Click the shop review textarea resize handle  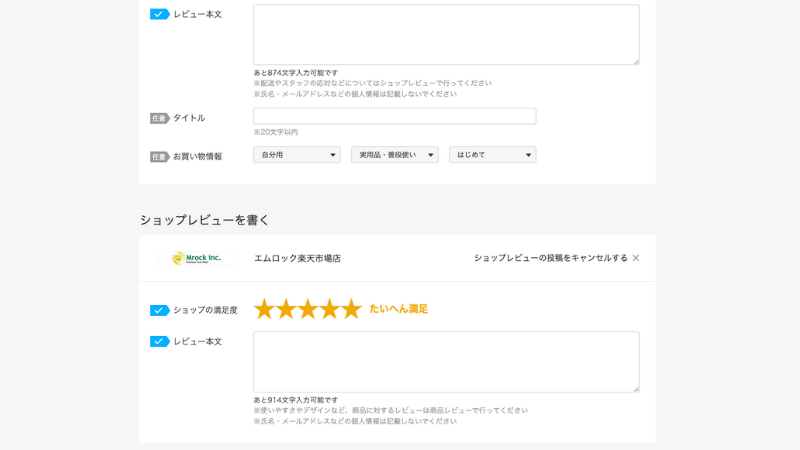tap(636, 389)
